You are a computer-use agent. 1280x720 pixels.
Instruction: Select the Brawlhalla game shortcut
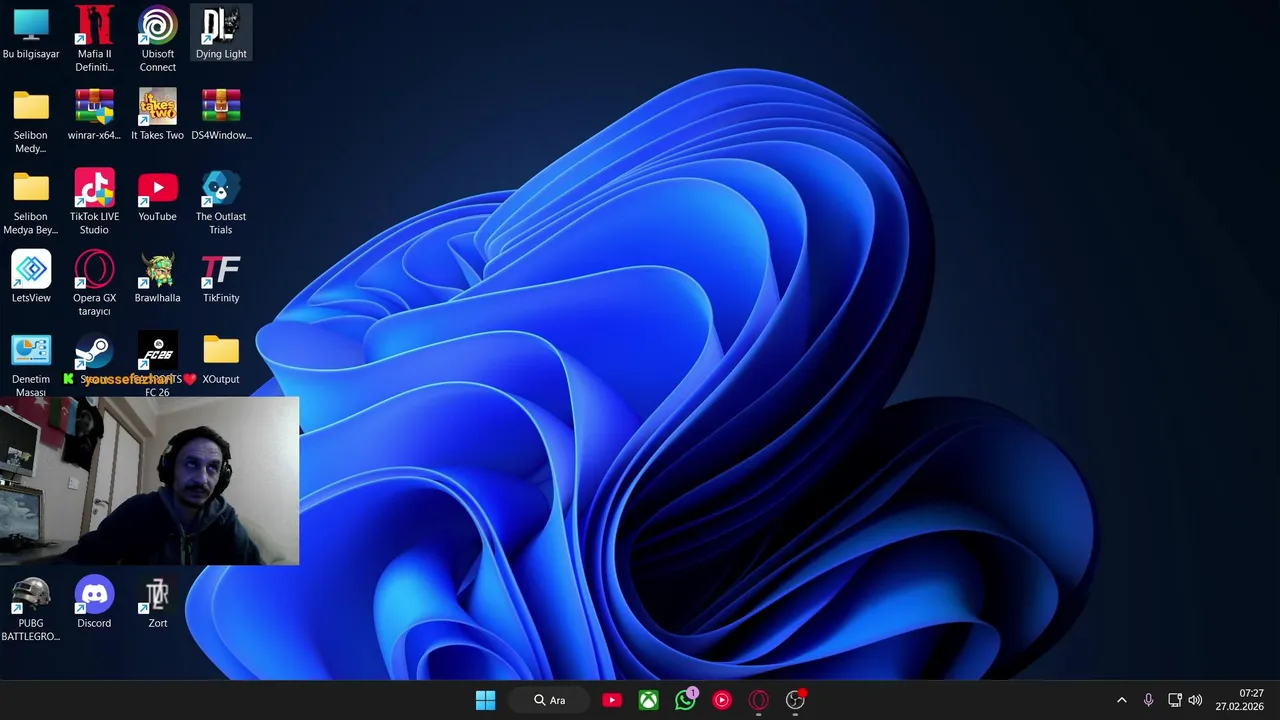click(157, 277)
